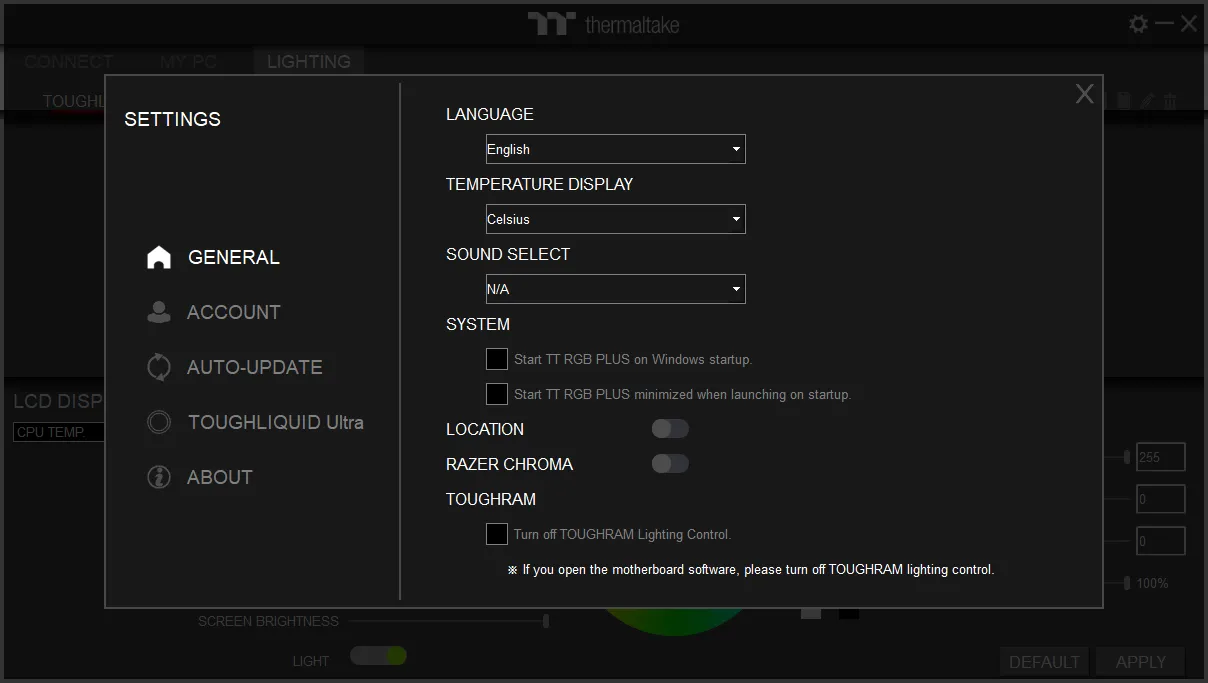Close the Settings dialog with the X

1085,94
